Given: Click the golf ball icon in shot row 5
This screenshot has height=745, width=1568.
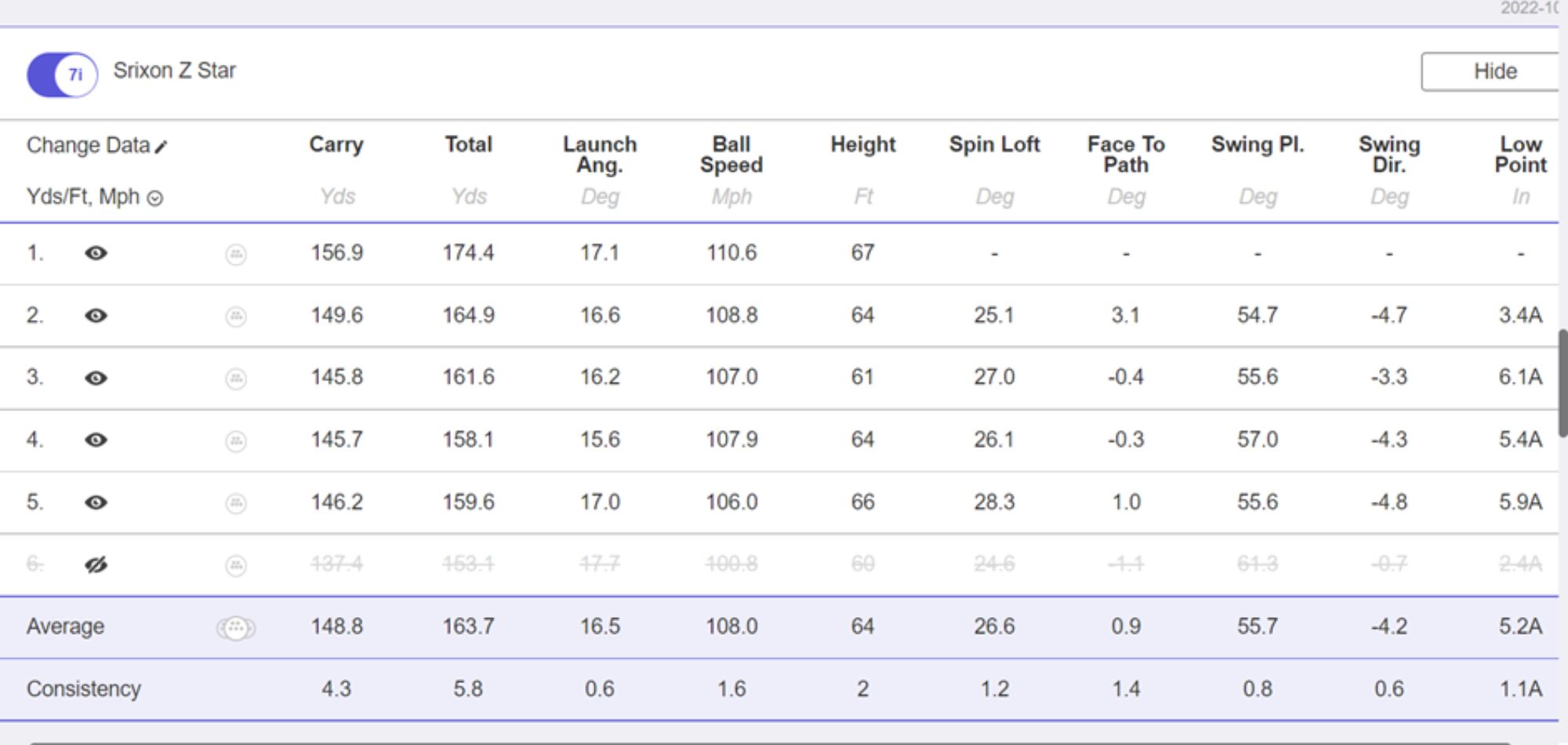Looking at the screenshot, I should pos(236,503).
